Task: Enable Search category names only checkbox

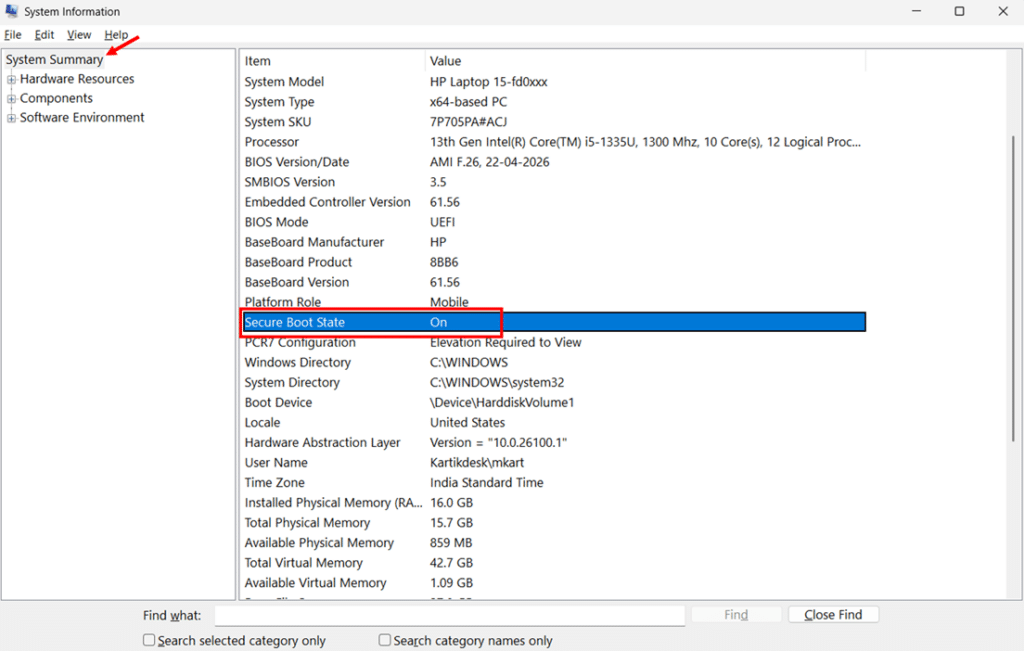Action: pos(385,640)
